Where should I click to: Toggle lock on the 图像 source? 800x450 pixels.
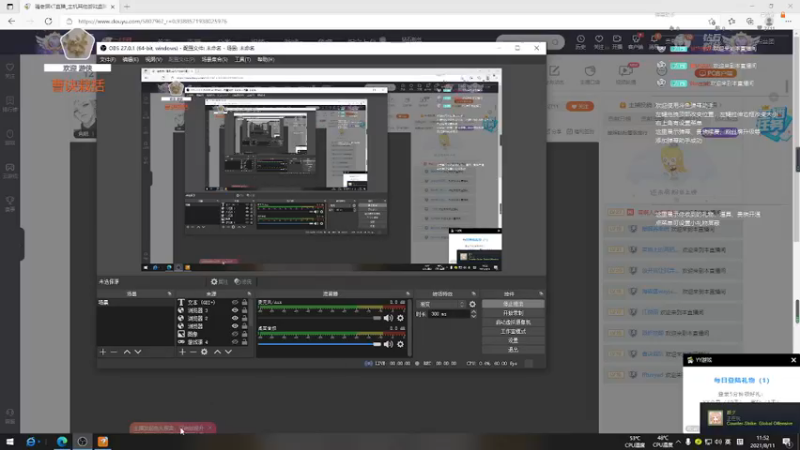click(x=244, y=334)
